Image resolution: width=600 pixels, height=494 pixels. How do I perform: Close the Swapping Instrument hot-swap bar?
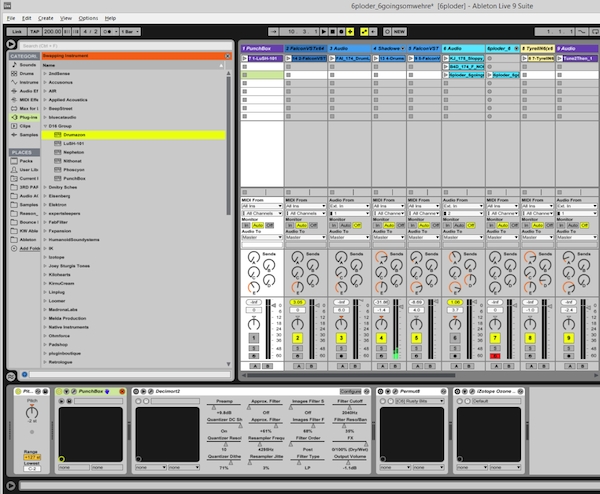[x=227, y=56]
